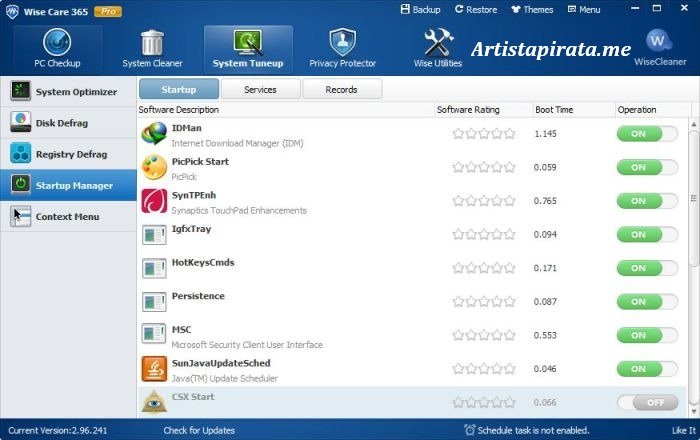Click the HotKeysCmds program icon
The width and height of the screenshot is (700, 440).
[x=154, y=268]
